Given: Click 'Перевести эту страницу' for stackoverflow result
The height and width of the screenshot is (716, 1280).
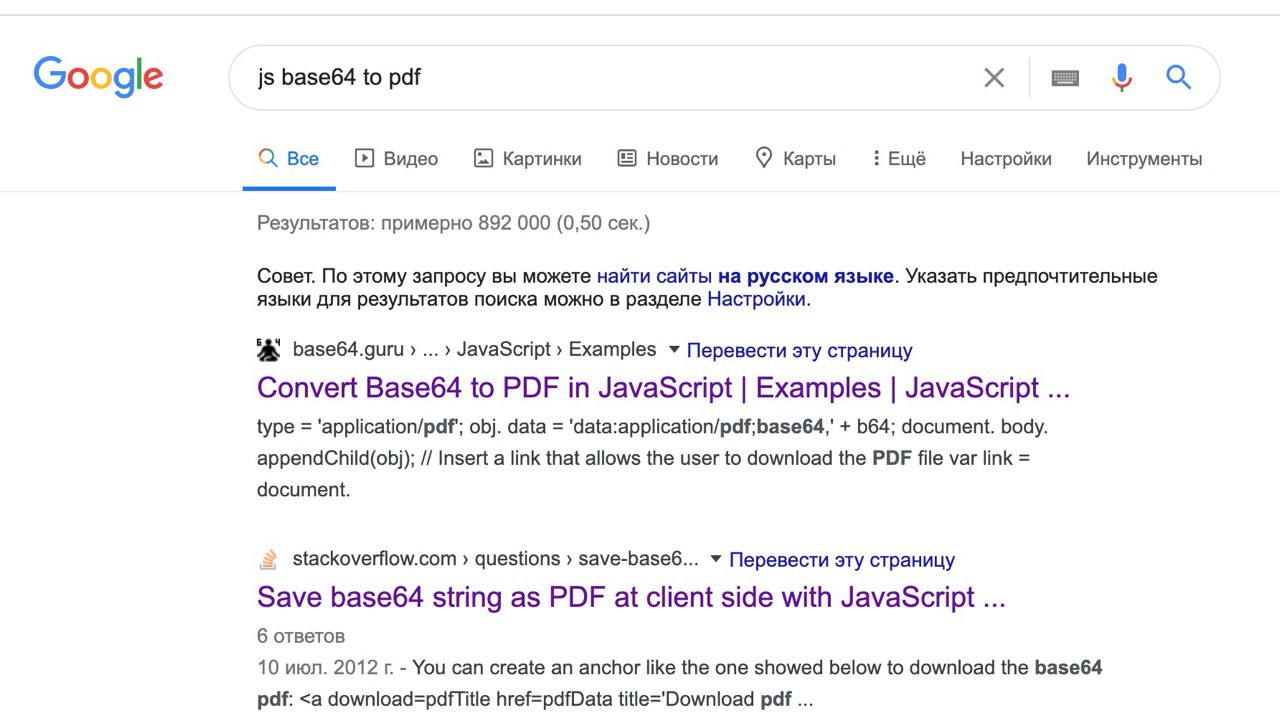Looking at the screenshot, I should 842,560.
